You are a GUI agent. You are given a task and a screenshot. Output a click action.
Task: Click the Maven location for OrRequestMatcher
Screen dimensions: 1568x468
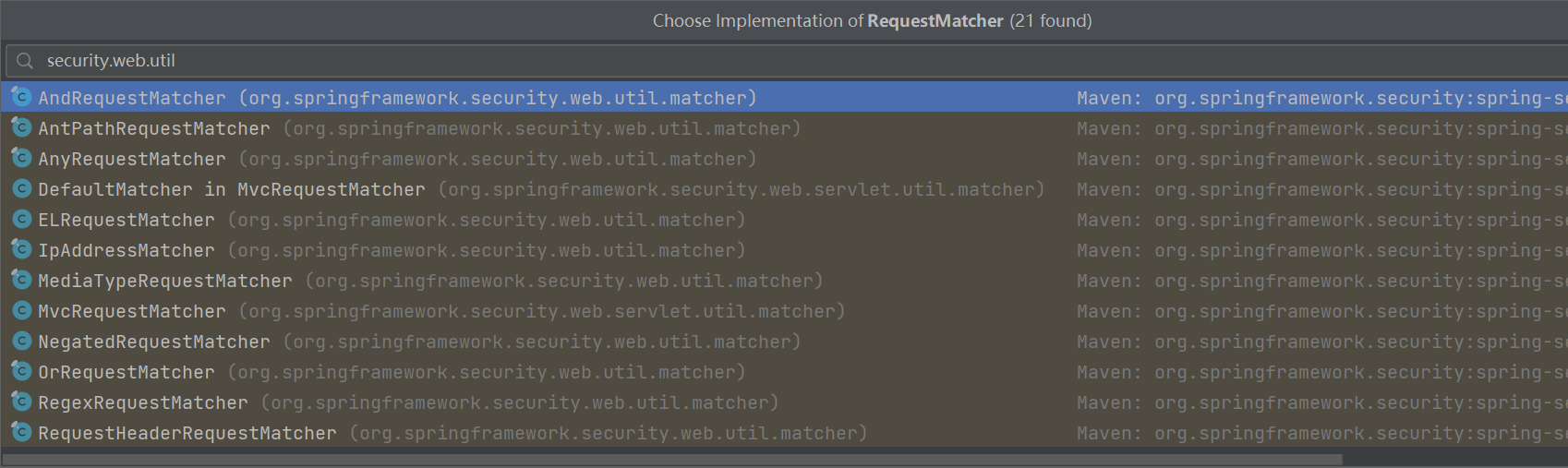(x=1321, y=372)
